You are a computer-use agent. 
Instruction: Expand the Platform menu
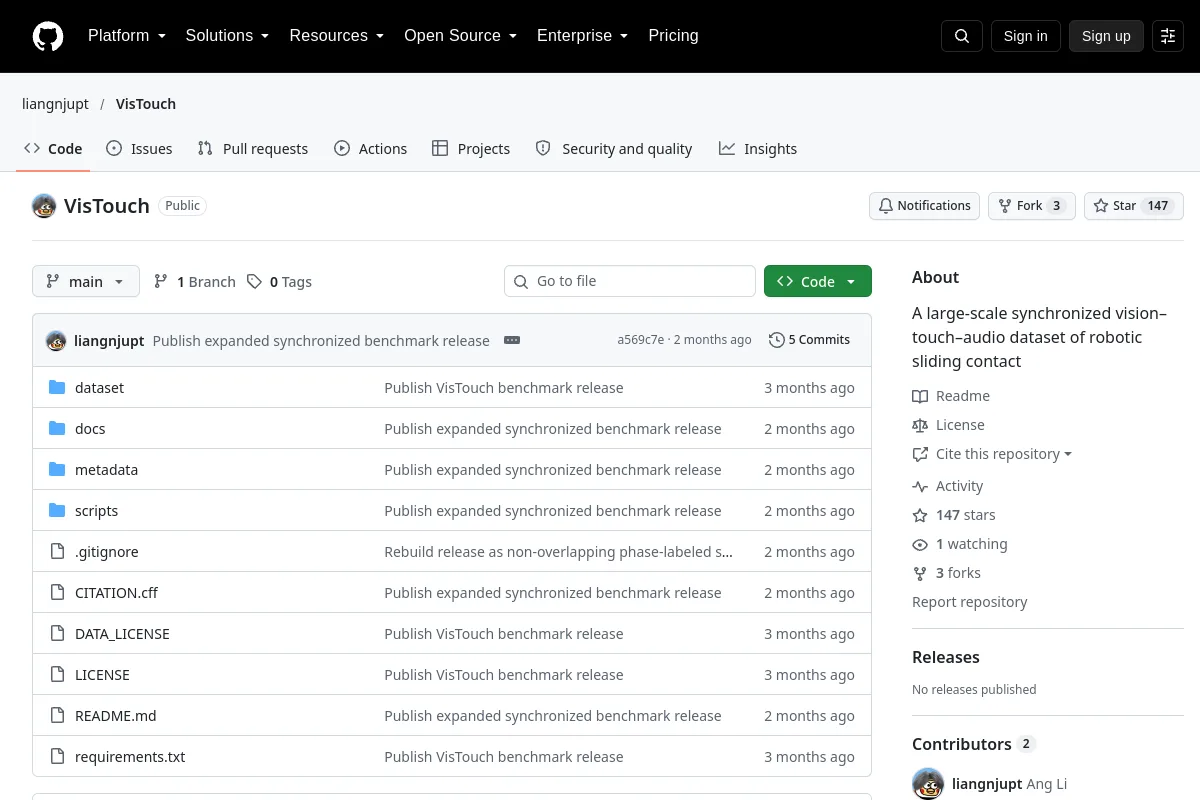[127, 36]
